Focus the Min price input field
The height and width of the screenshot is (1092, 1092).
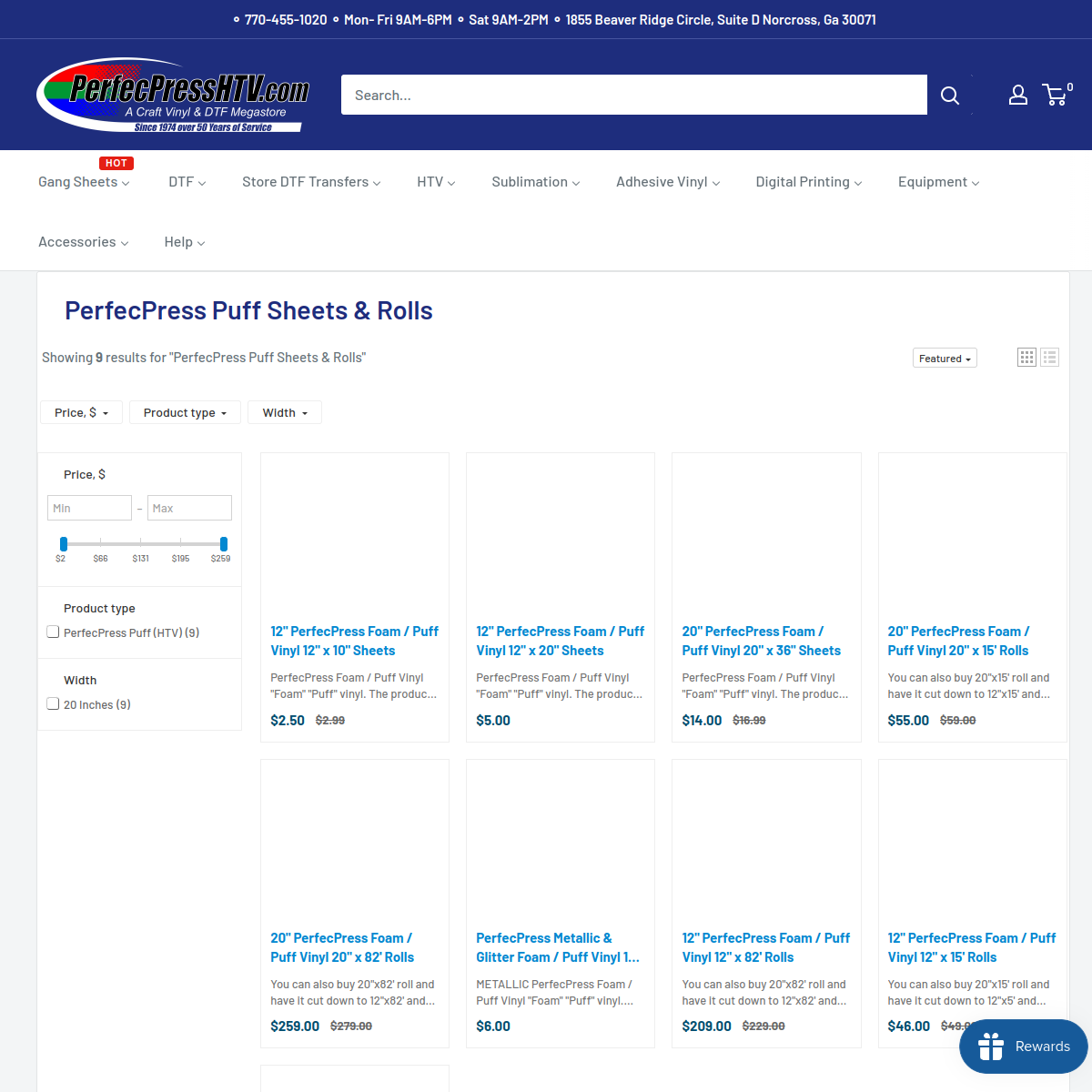(x=89, y=508)
